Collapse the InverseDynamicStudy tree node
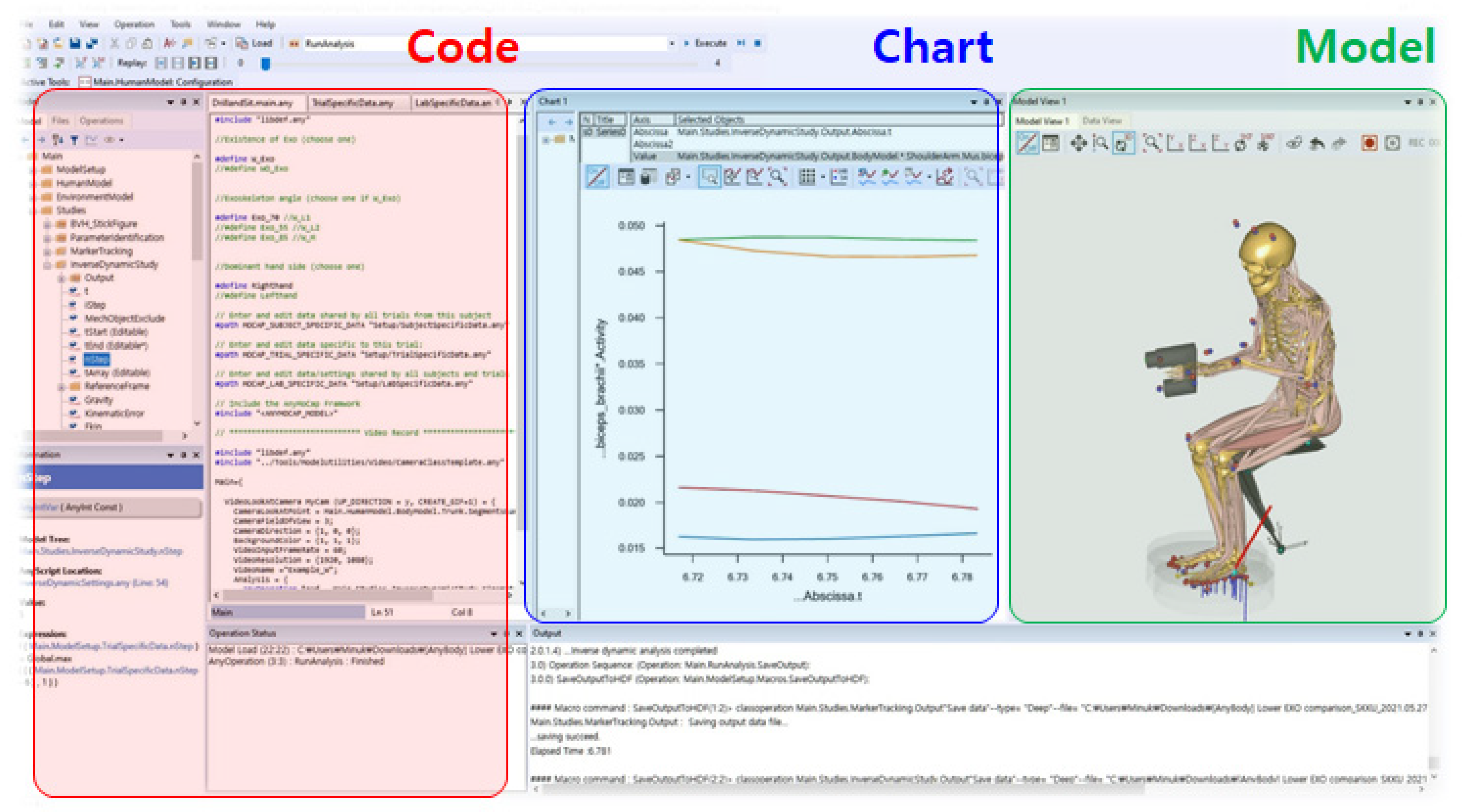Screen dimensions: 1462x812 [x=47, y=265]
